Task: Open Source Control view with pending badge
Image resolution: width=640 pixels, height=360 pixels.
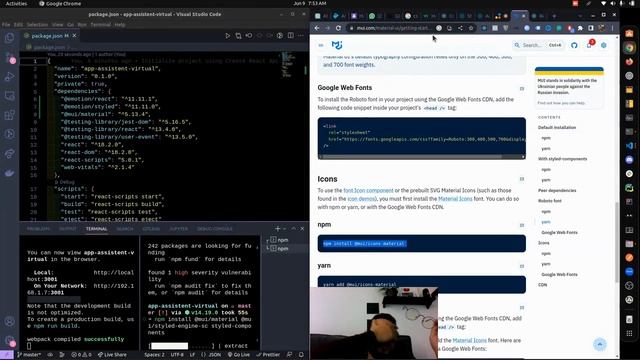Action: pos(9,57)
